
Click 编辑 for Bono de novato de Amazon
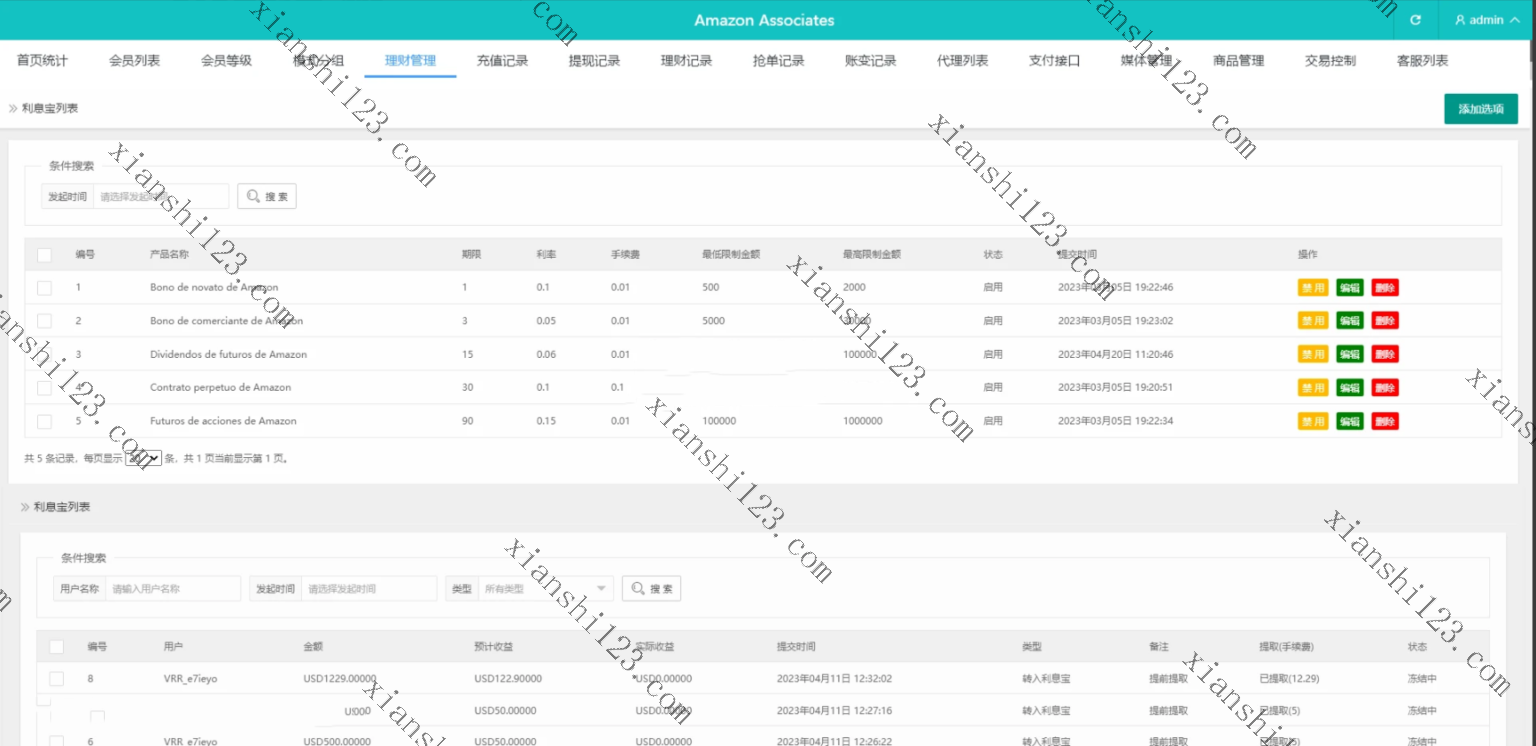pos(1350,288)
